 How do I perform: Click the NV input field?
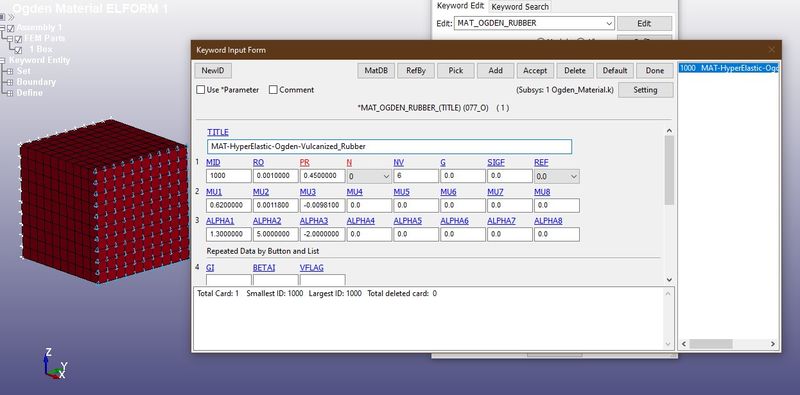click(416, 176)
